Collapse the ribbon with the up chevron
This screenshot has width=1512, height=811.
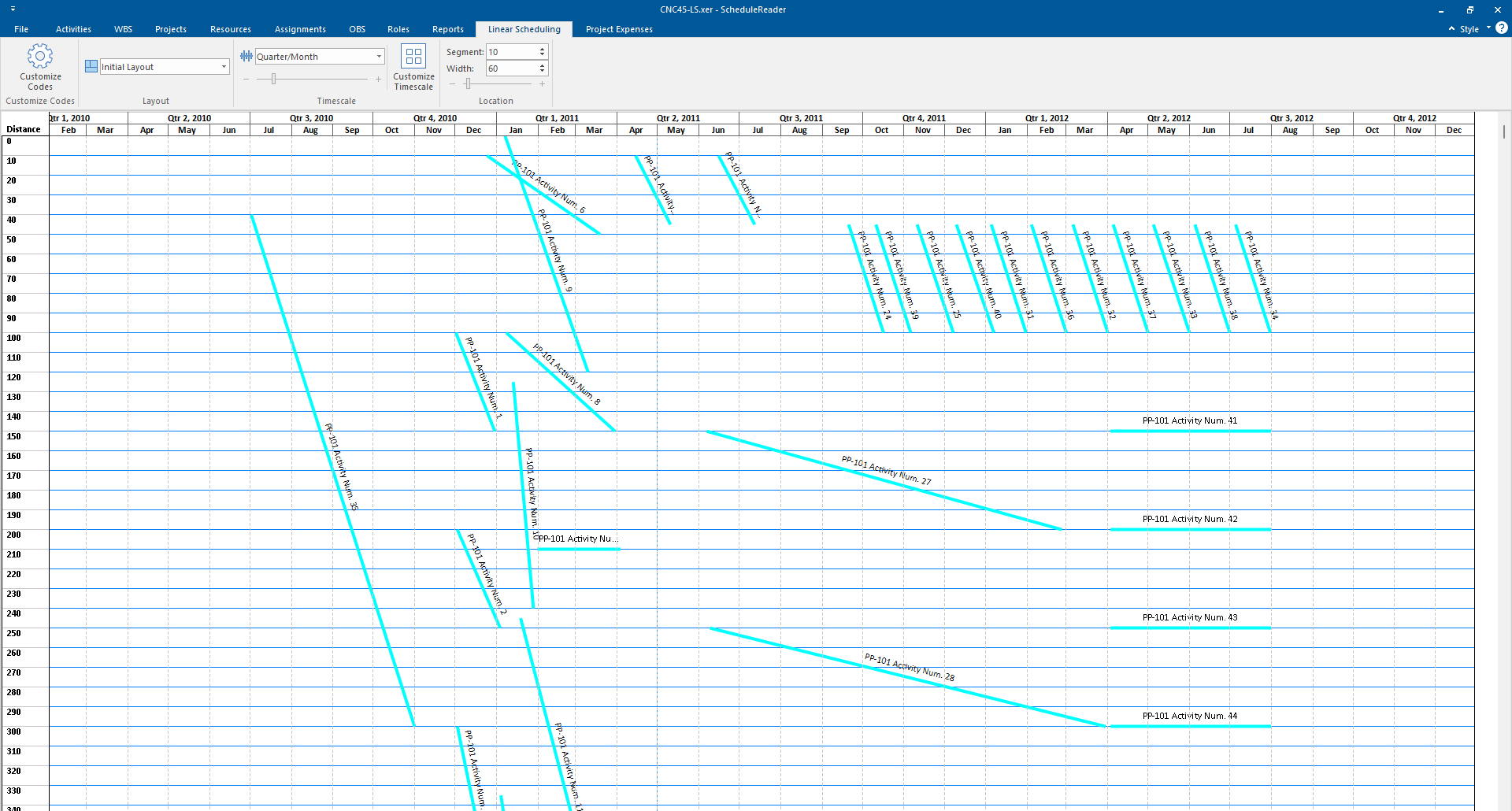tap(1451, 29)
